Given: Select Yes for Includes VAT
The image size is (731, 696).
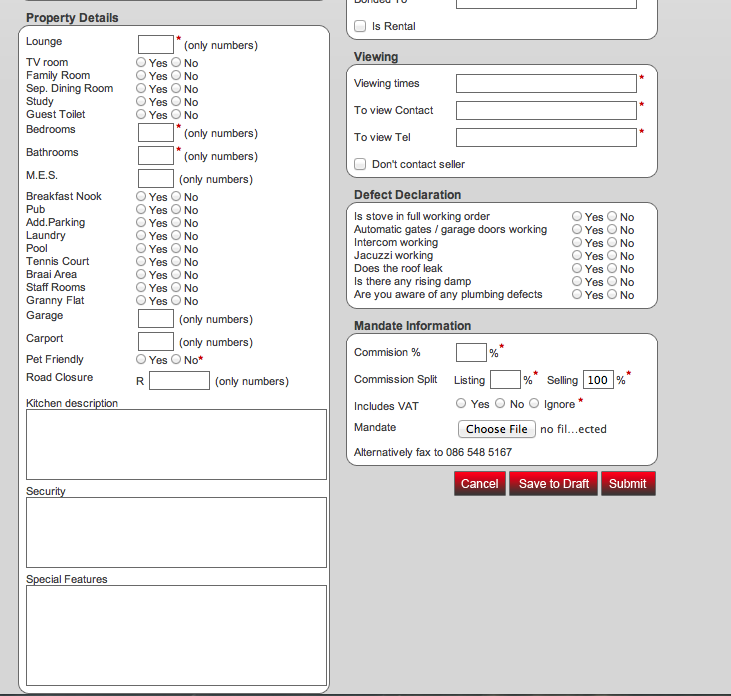Looking at the screenshot, I should (x=461, y=404).
